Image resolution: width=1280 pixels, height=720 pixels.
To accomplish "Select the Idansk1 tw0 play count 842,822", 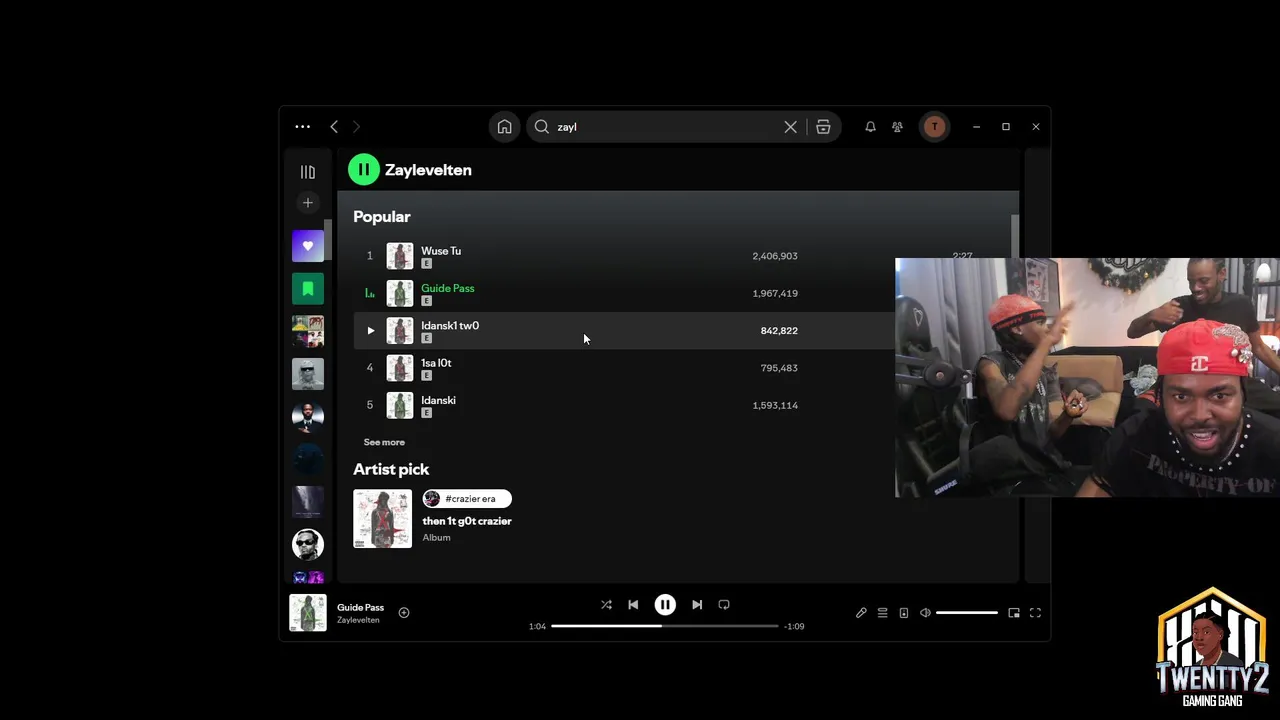I will coord(779,331).
